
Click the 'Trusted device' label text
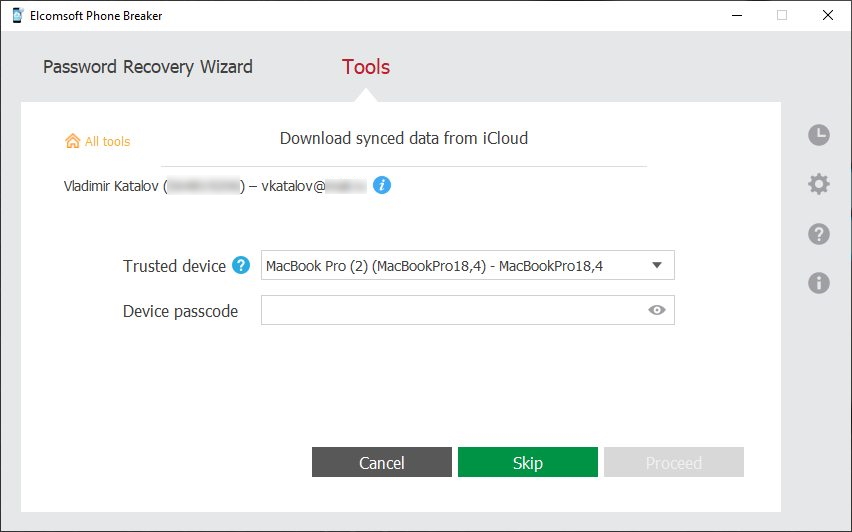pyautogui.click(x=174, y=266)
